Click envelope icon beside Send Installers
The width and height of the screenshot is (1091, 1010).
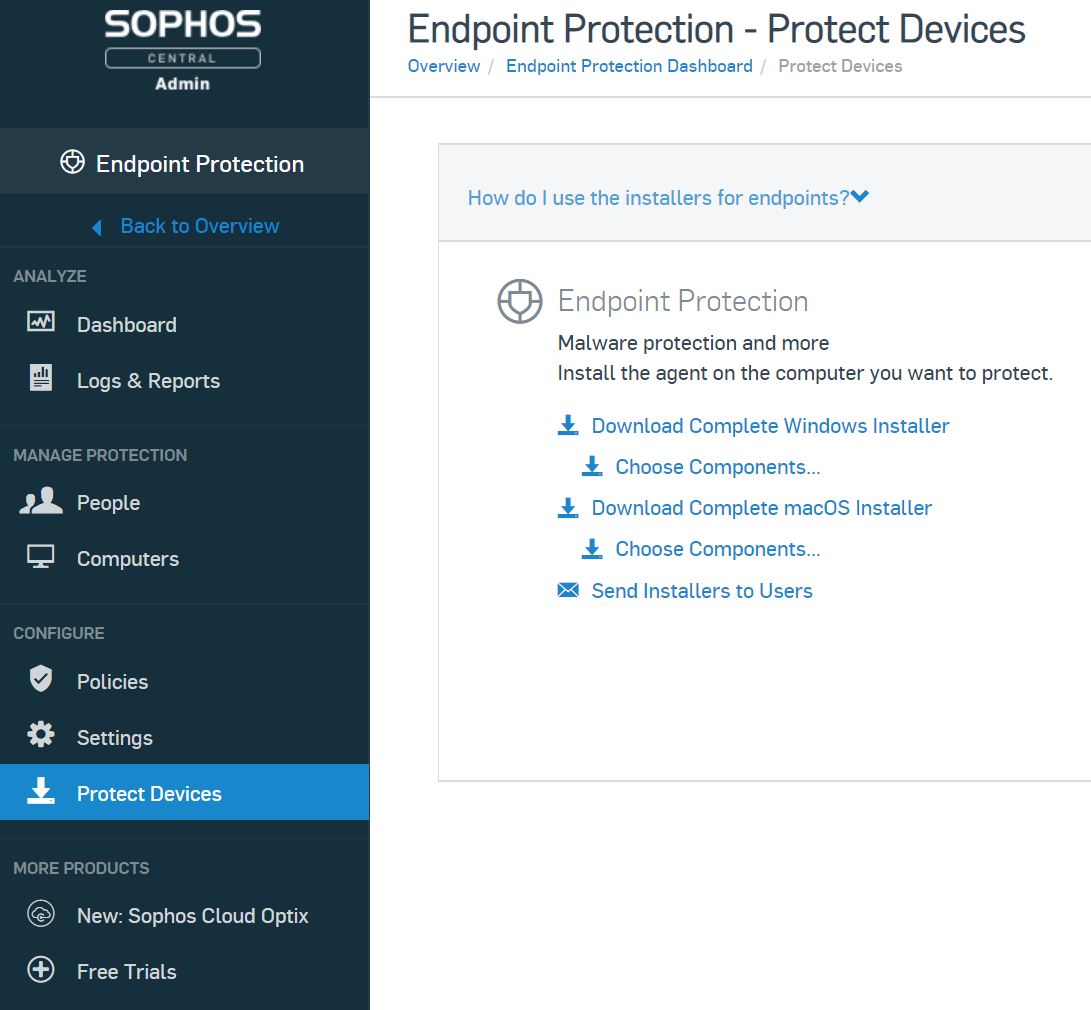(x=568, y=591)
